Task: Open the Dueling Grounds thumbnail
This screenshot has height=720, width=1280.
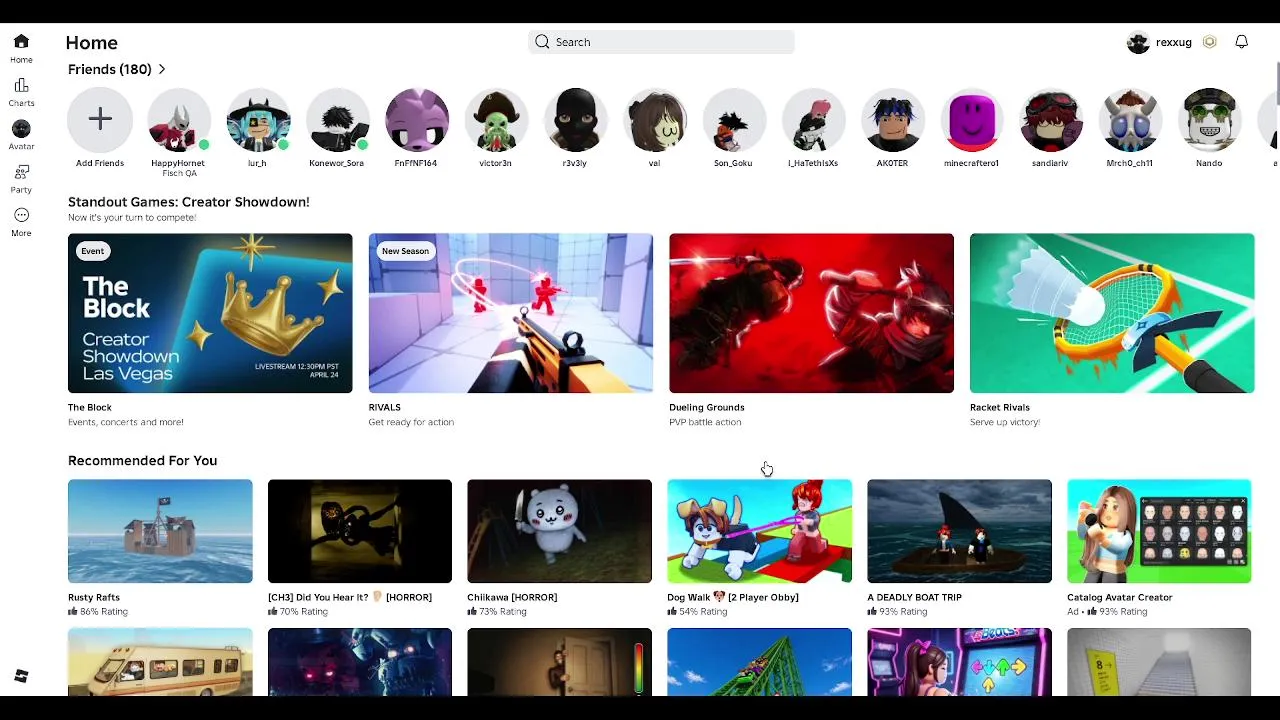Action: click(811, 313)
